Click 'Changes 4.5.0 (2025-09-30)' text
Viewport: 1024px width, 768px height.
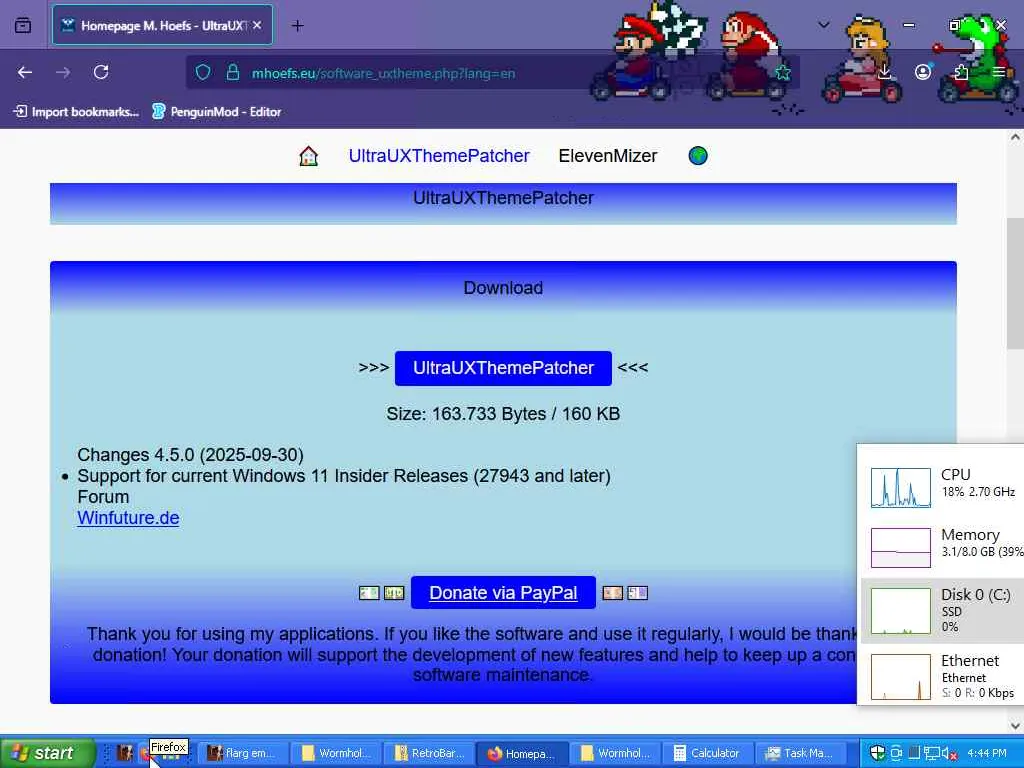coord(190,455)
